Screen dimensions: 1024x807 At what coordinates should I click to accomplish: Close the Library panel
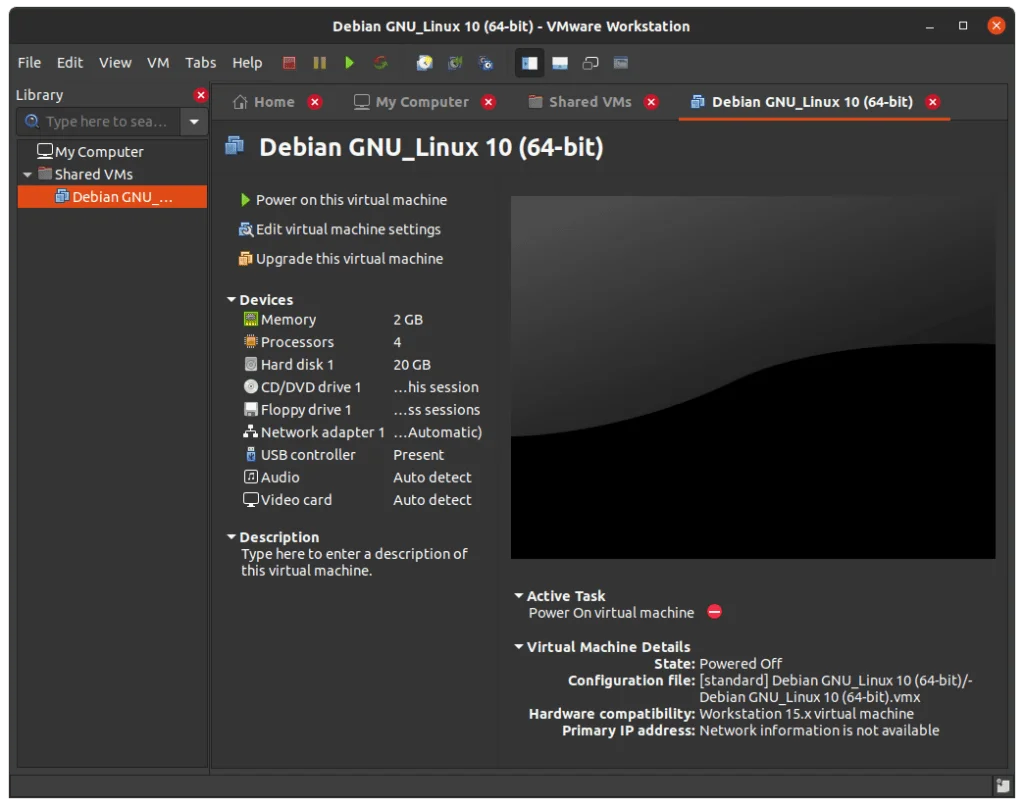pyautogui.click(x=200, y=95)
